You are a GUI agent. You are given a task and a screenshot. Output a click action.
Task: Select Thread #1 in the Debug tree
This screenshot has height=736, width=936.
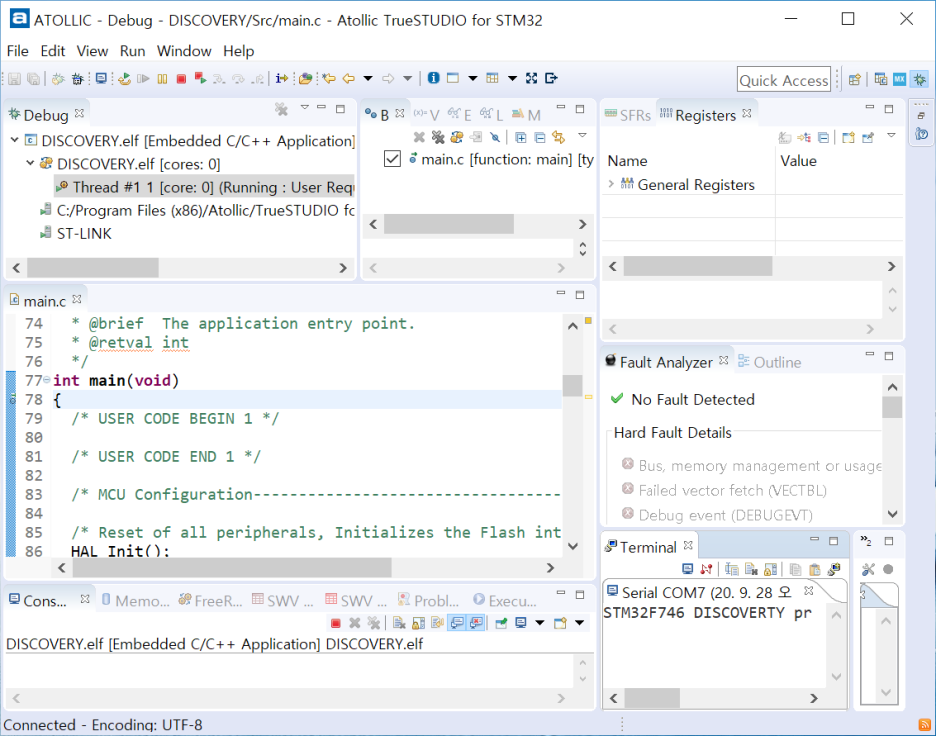point(205,187)
